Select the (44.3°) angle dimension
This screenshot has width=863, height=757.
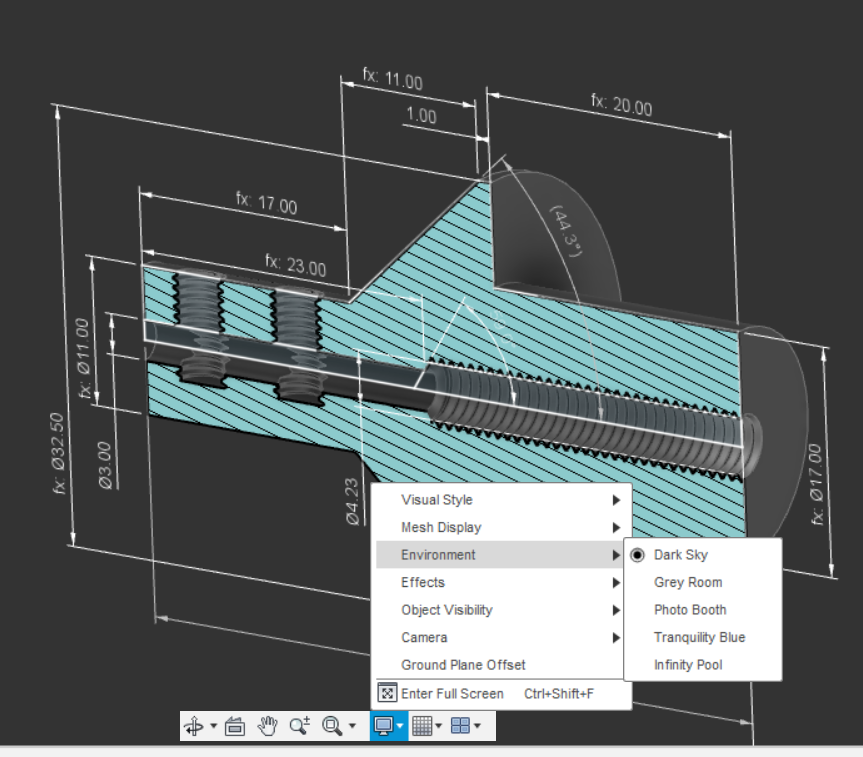567,231
